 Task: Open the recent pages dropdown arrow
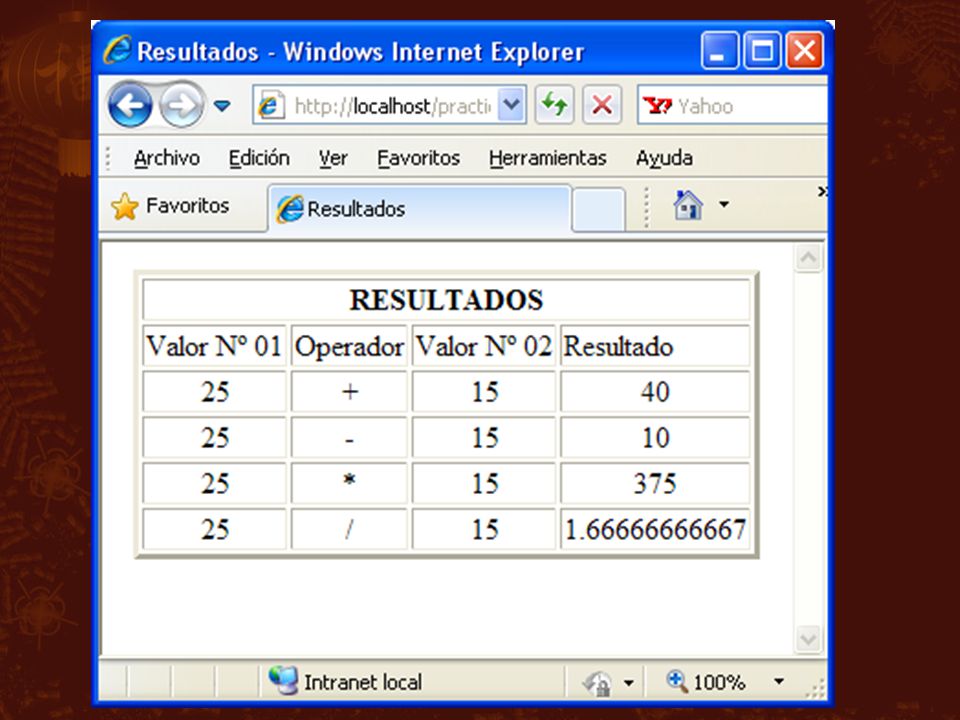click(222, 106)
